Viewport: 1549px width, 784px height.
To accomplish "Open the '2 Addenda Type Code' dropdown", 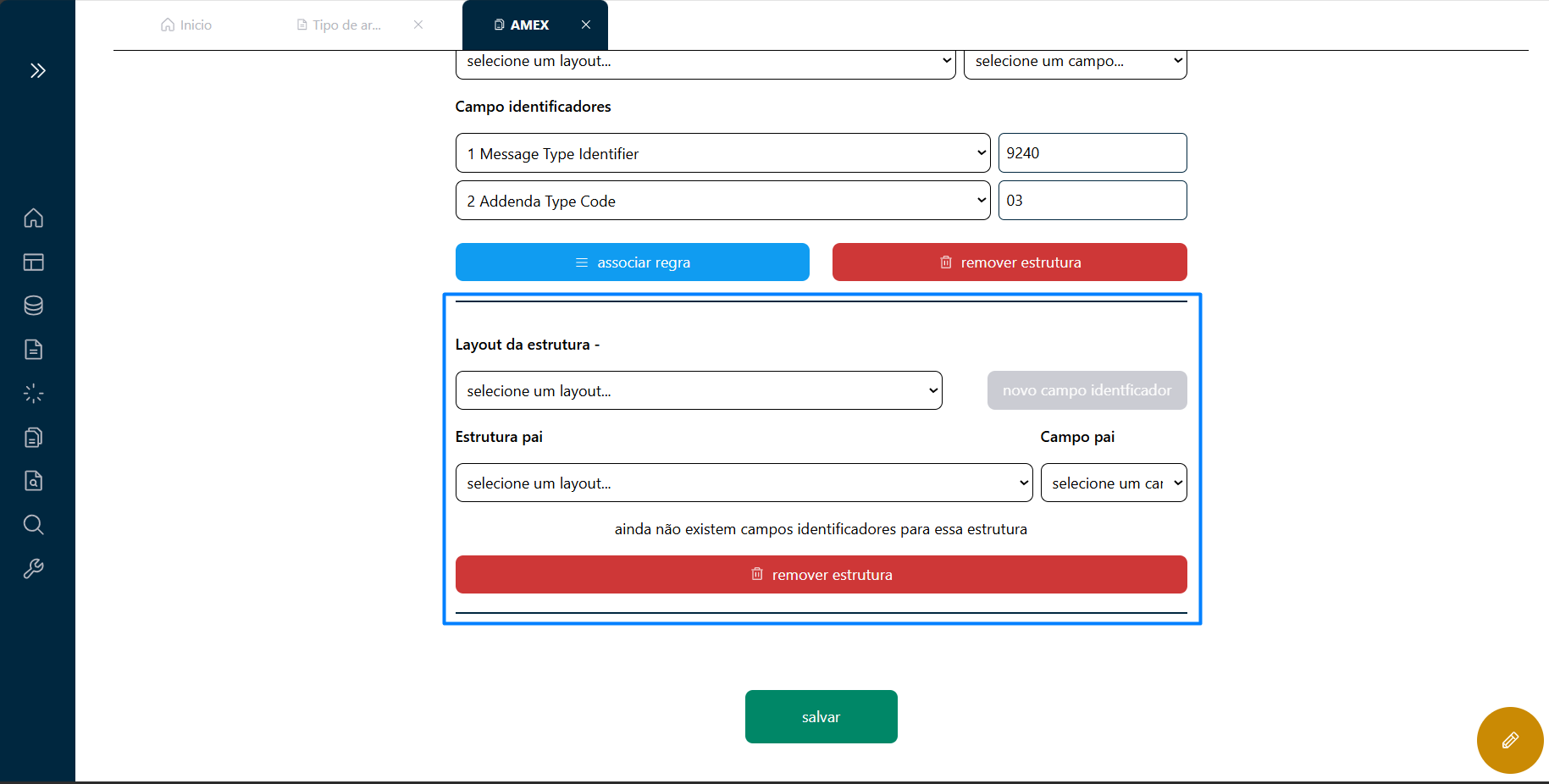I will [x=722, y=201].
